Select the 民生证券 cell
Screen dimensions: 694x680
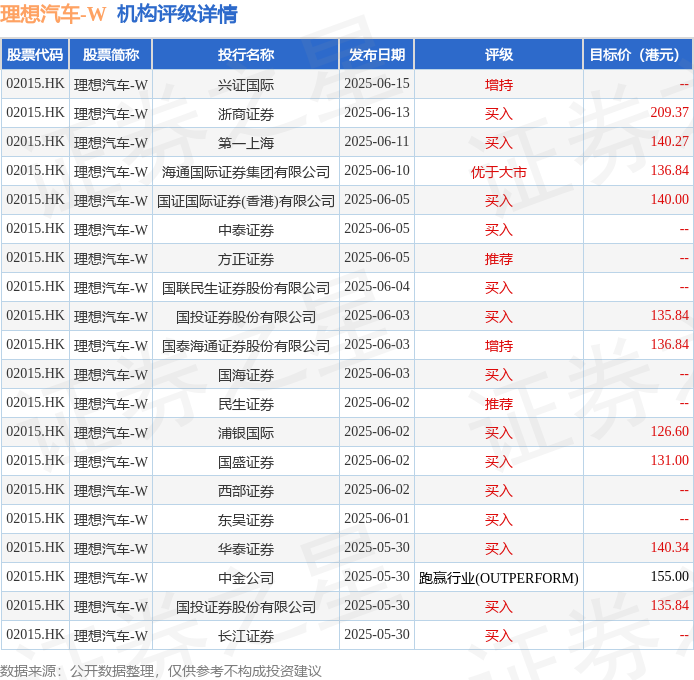click(246, 404)
